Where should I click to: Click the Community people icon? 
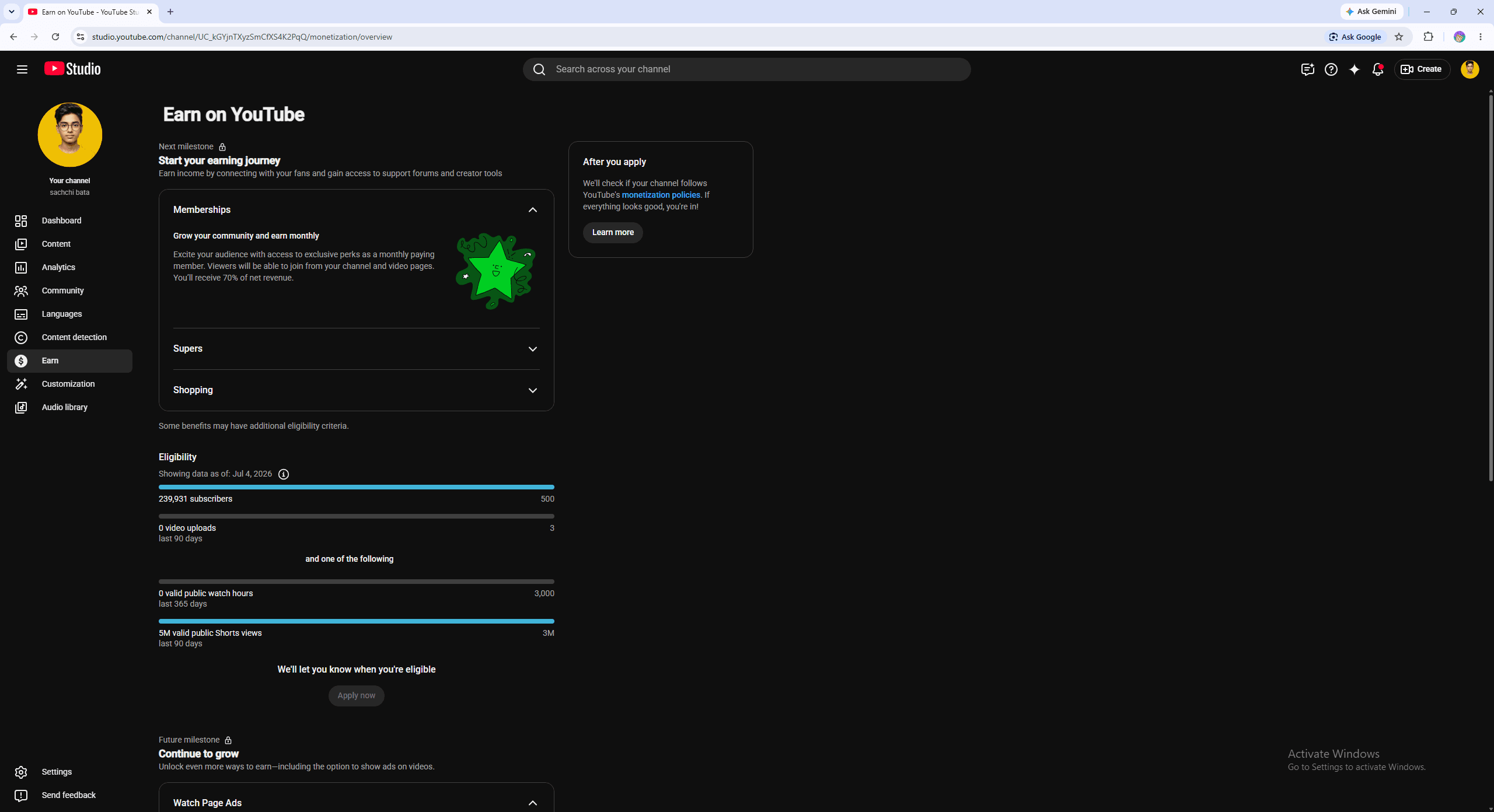tap(21, 290)
